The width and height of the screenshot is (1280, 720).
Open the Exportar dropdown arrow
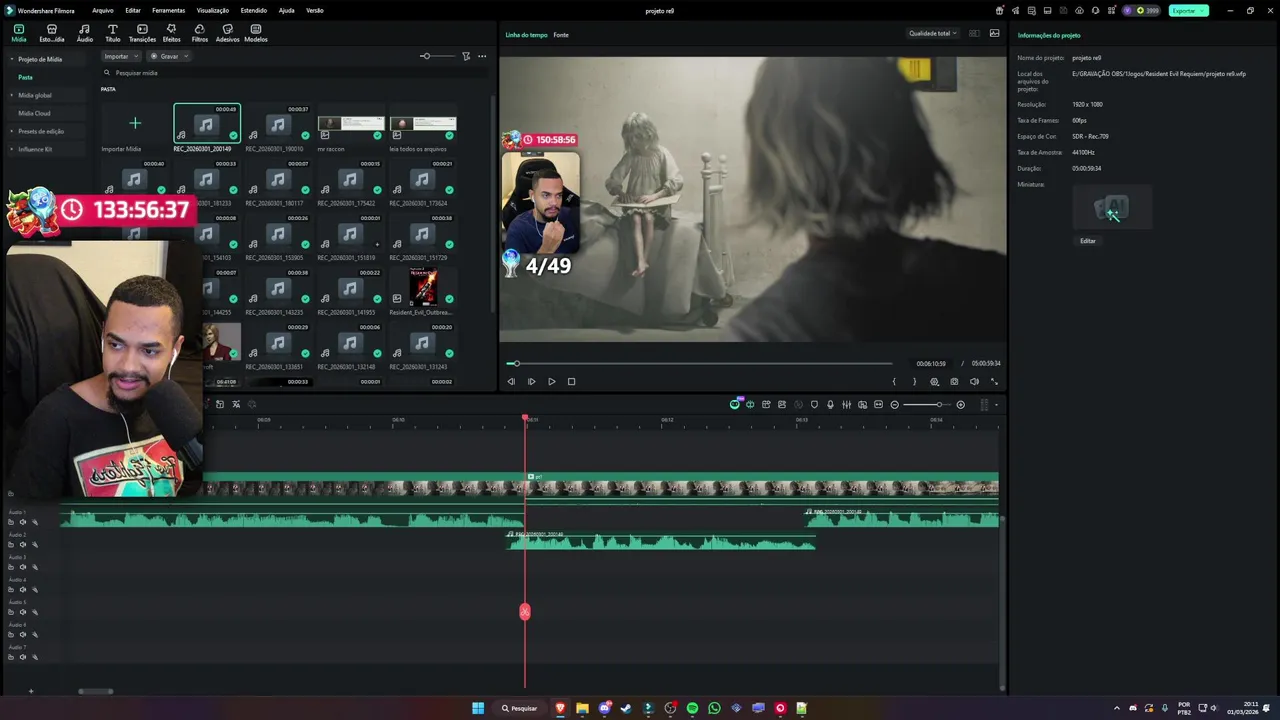point(1203,11)
